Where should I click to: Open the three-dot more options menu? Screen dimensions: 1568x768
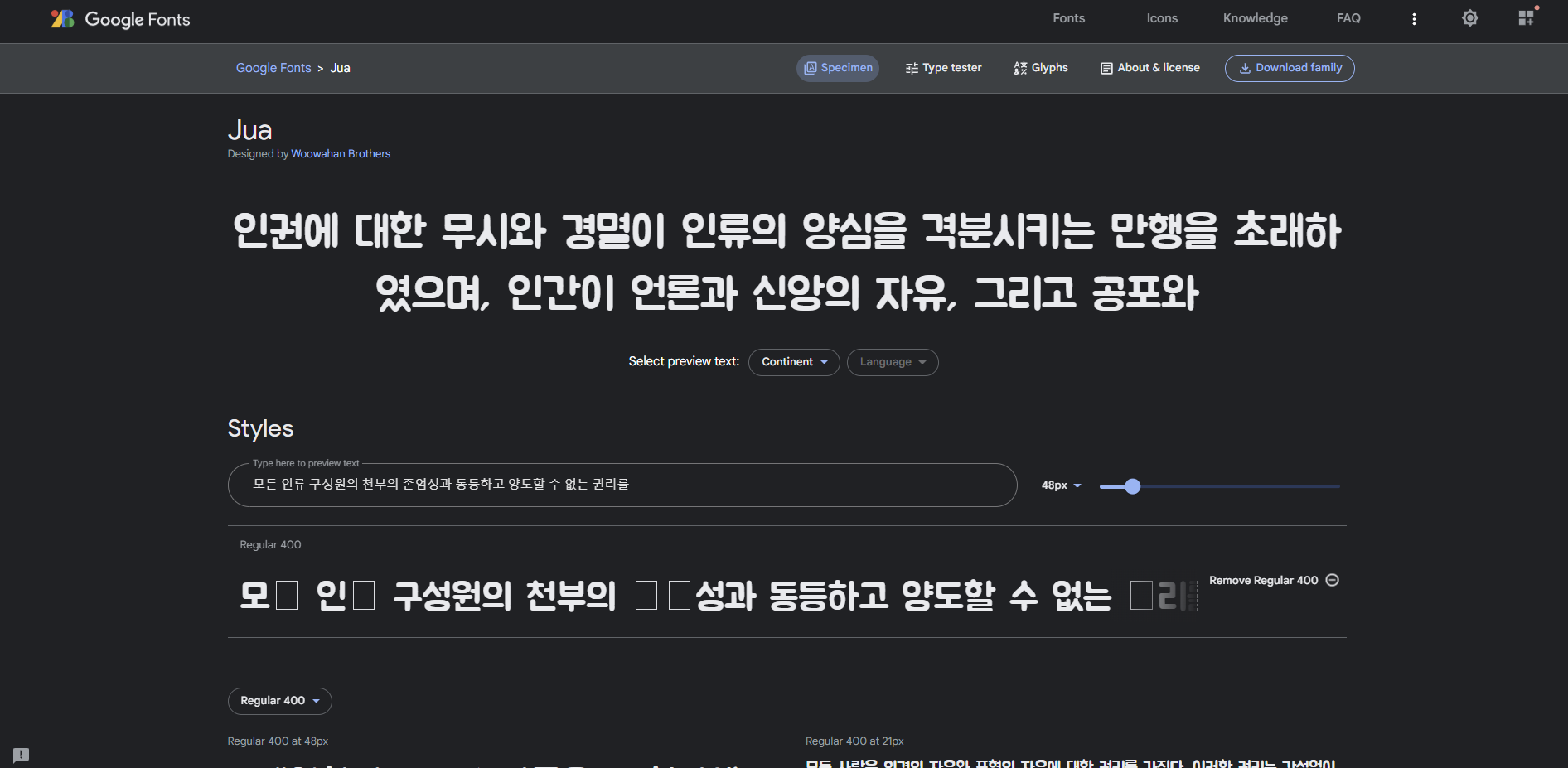(1414, 19)
